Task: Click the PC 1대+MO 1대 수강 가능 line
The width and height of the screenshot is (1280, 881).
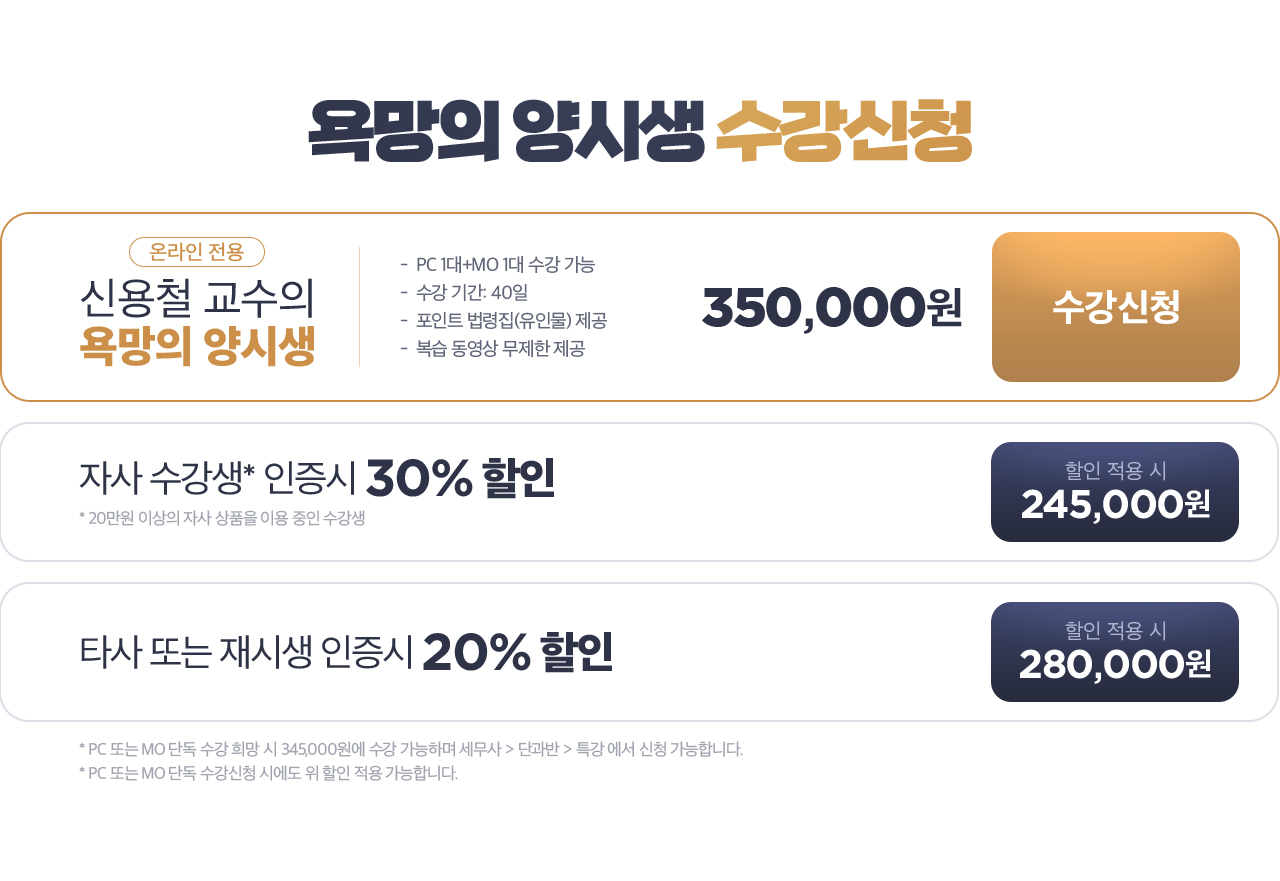Action: pos(497,265)
